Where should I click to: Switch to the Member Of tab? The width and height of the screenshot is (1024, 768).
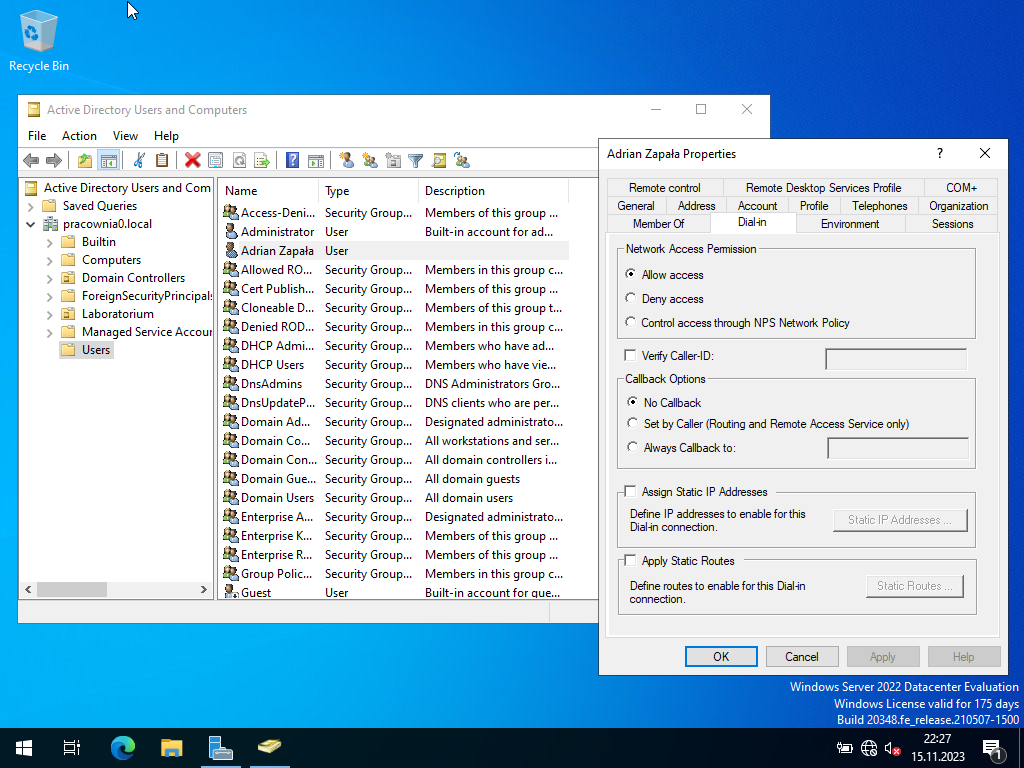click(658, 223)
